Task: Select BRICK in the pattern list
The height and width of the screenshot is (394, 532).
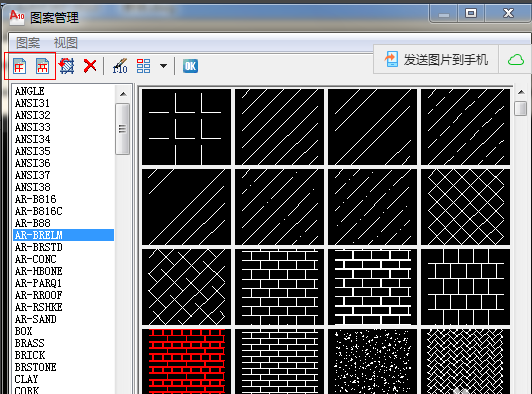Action: [x=30, y=355]
